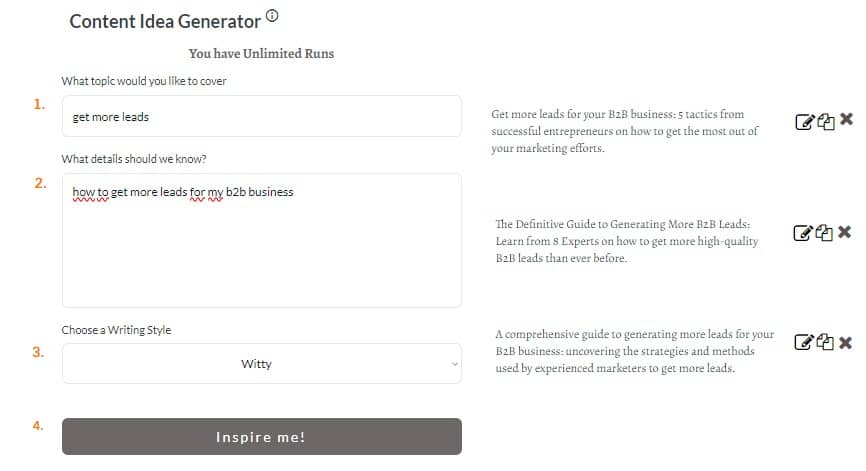Select the Definitive Guide idea text
The height and width of the screenshot is (471, 866).
[x=626, y=241]
